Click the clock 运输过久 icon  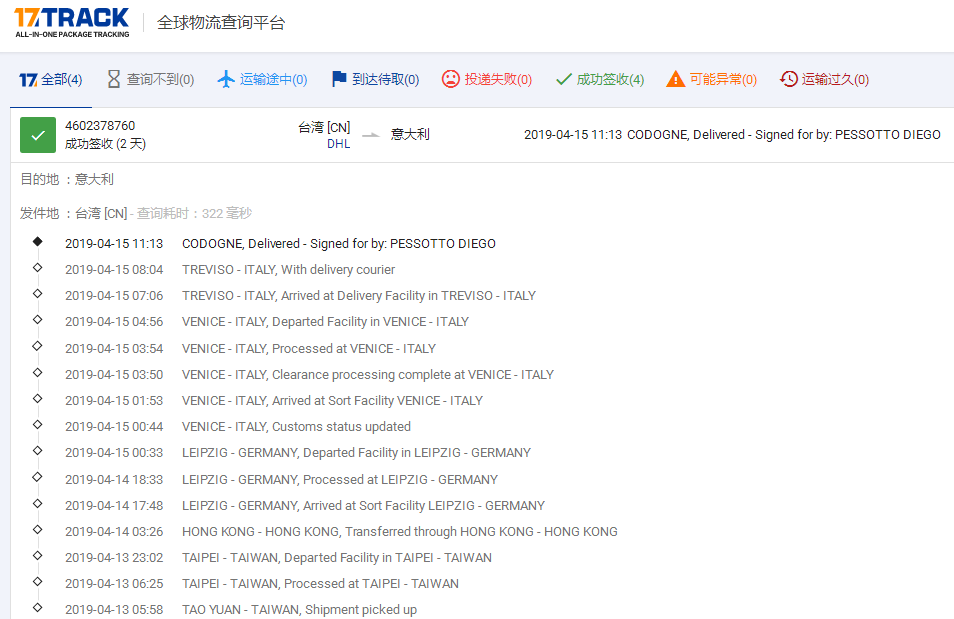(x=789, y=79)
